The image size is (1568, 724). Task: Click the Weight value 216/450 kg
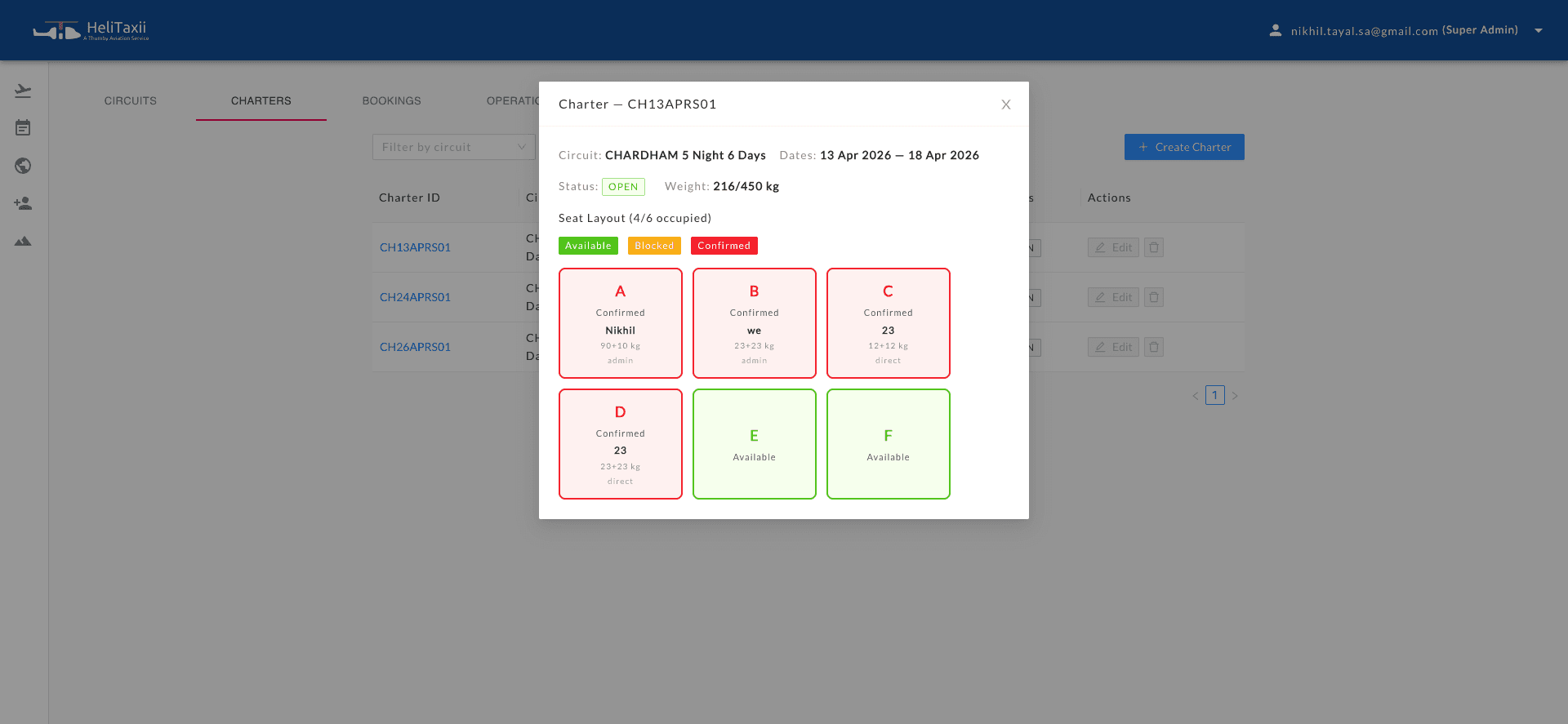coord(746,186)
